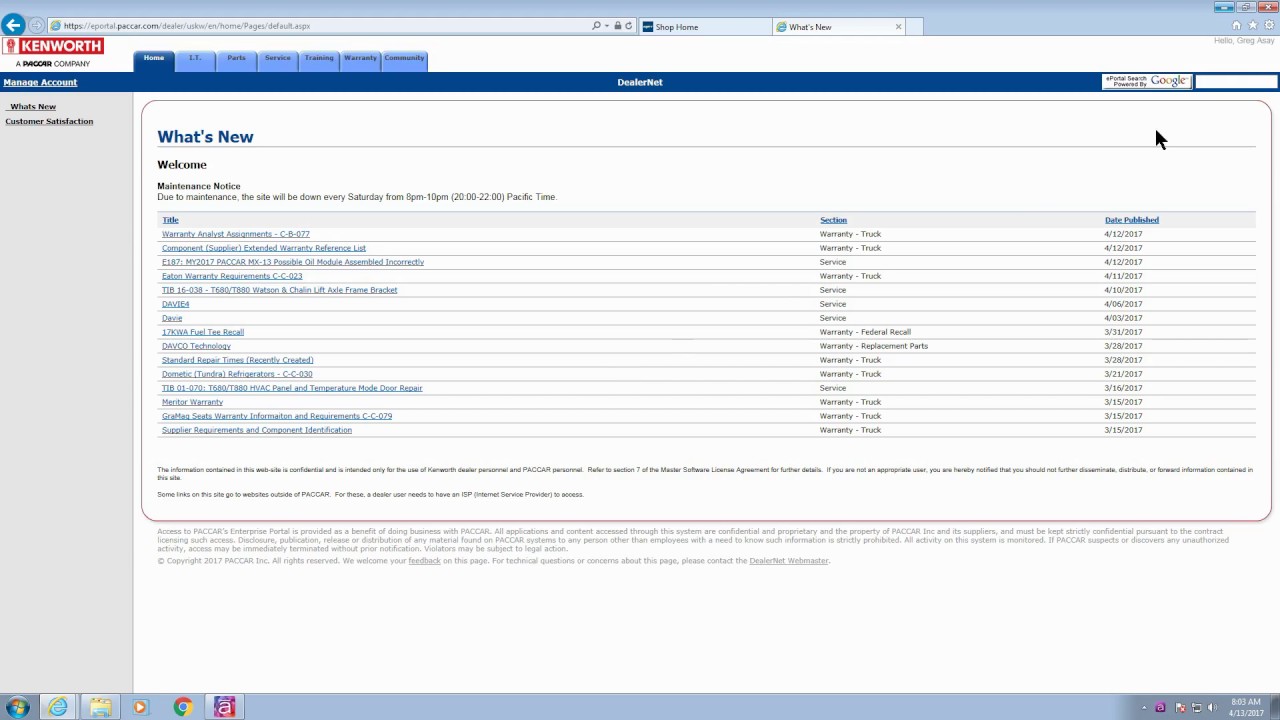Click the purple 'a' app in taskbar

click(x=224, y=707)
